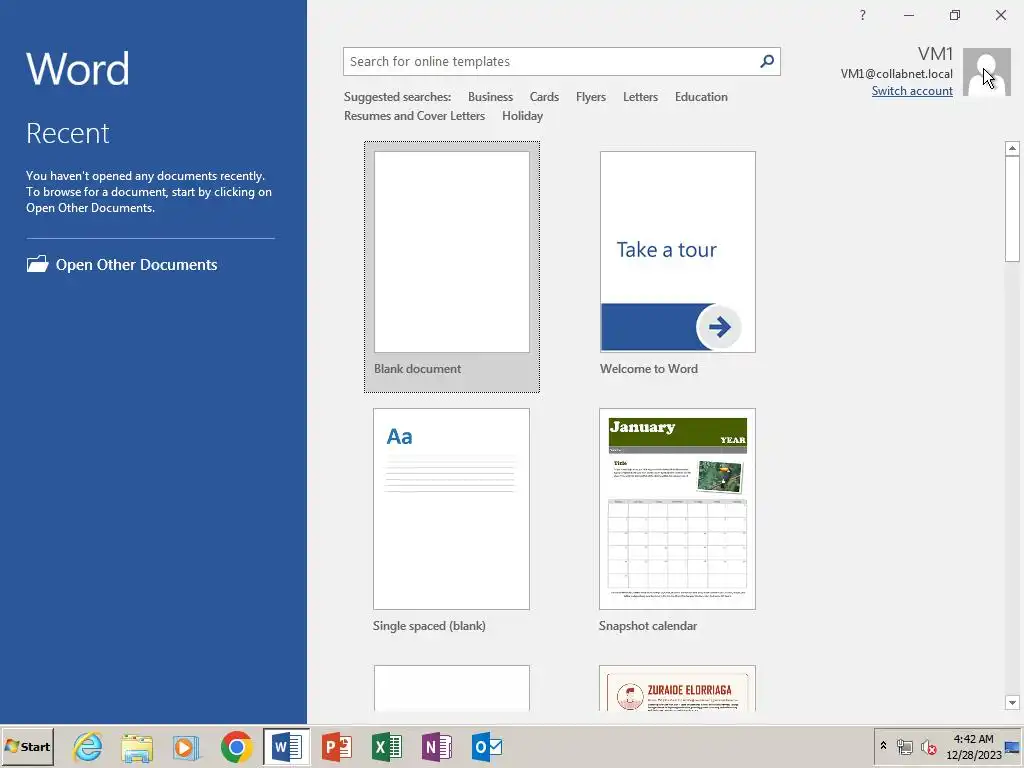This screenshot has width=1024, height=768.
Task: Launch OneNote from the taskbar
Action: pos(437,747)
